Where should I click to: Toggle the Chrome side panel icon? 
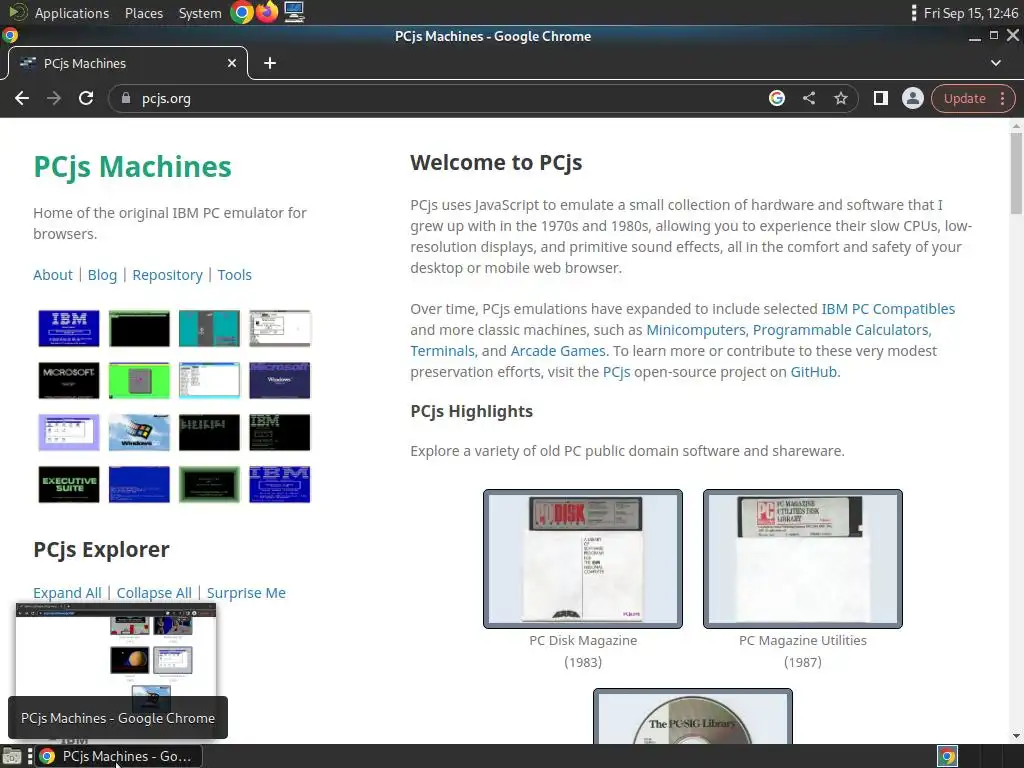coord(880,99)
